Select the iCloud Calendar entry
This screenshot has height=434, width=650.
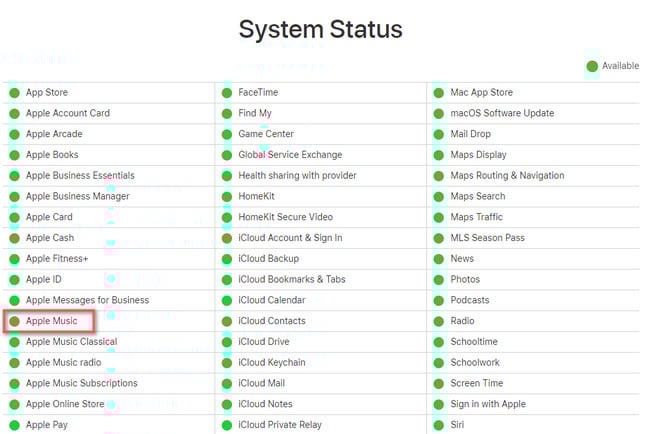[x=272, y=300]
